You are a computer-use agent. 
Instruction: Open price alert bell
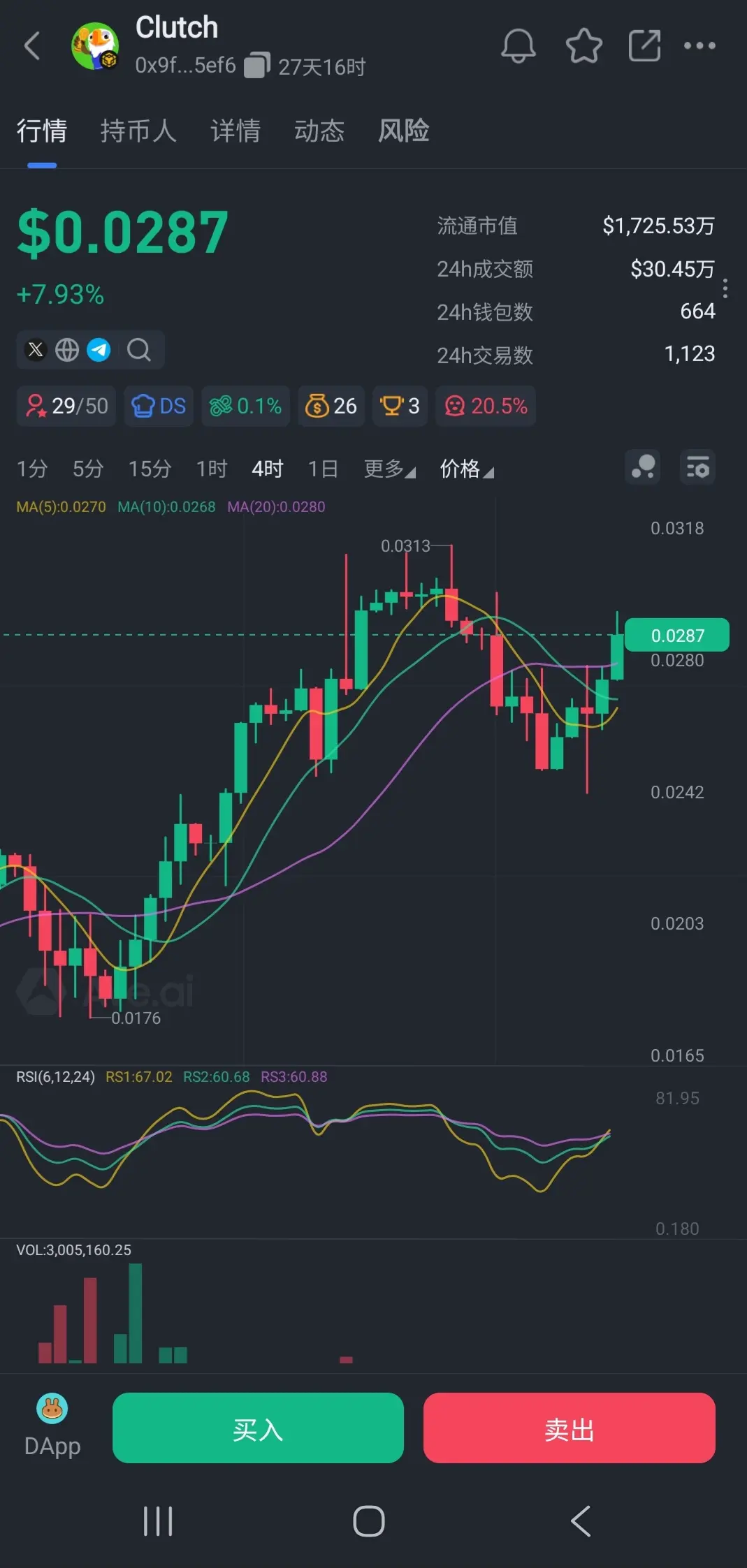[518, 46]
